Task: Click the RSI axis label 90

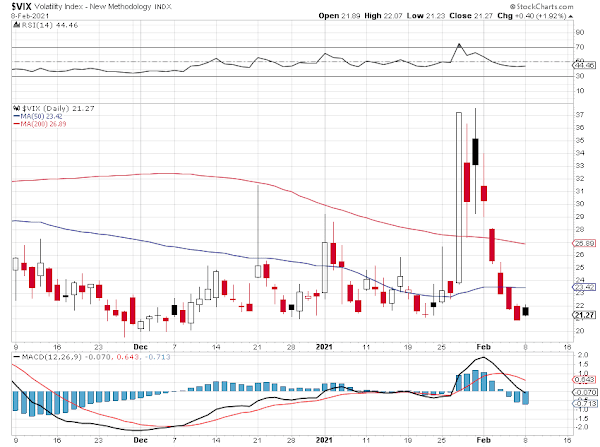Action: (580, 32)
